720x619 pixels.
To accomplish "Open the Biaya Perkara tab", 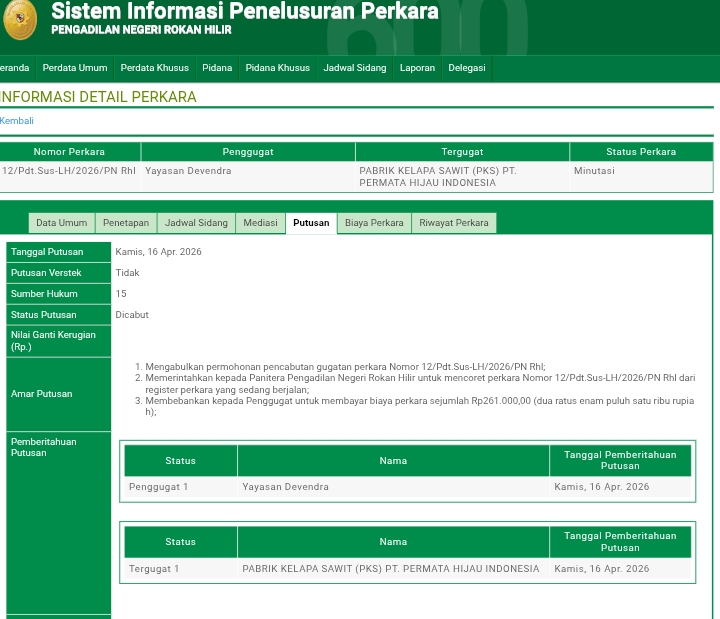I will (374, 223).
